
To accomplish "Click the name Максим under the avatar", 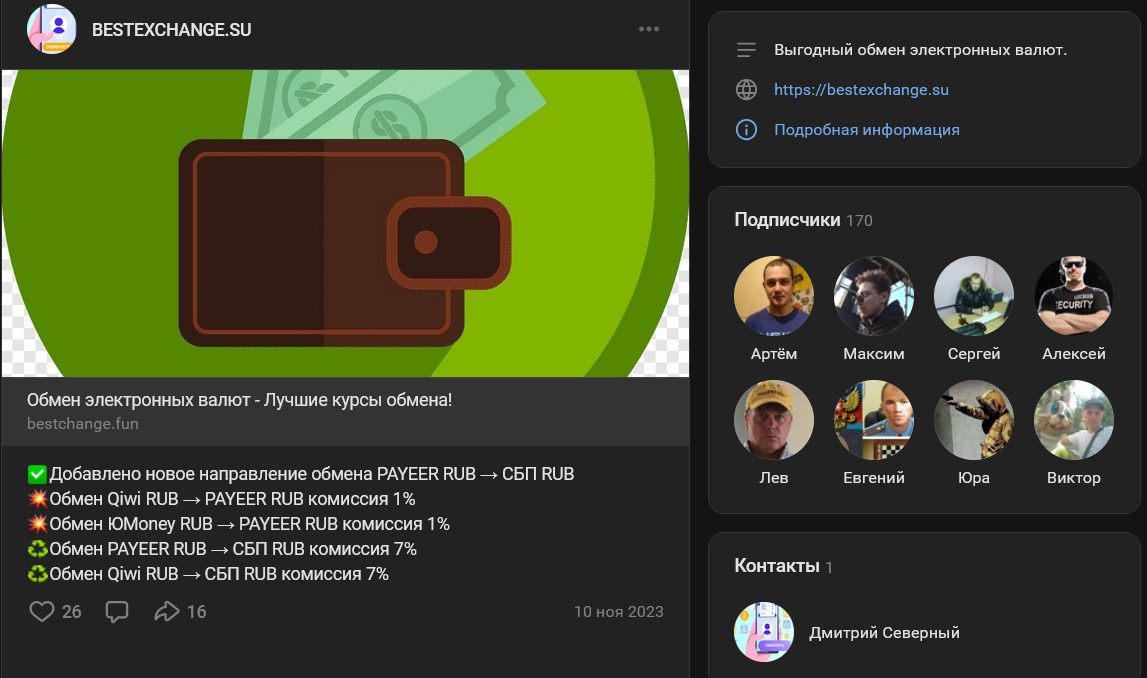I will (x=873, y=354).
